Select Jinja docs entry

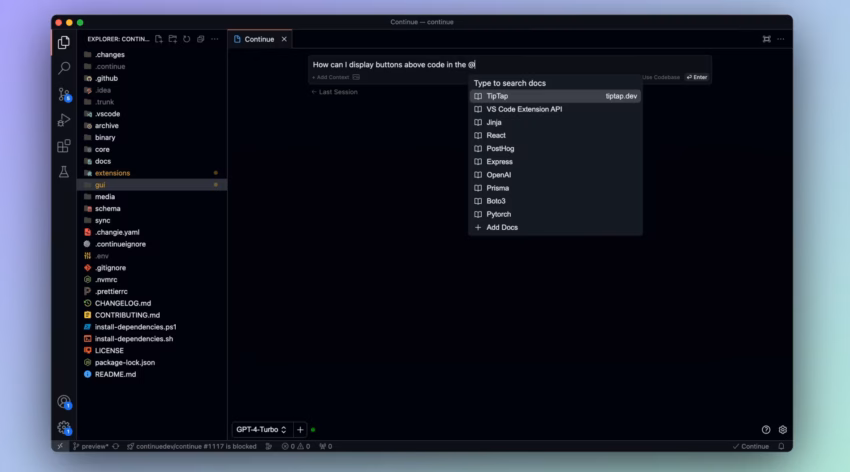tap(556, 122)
